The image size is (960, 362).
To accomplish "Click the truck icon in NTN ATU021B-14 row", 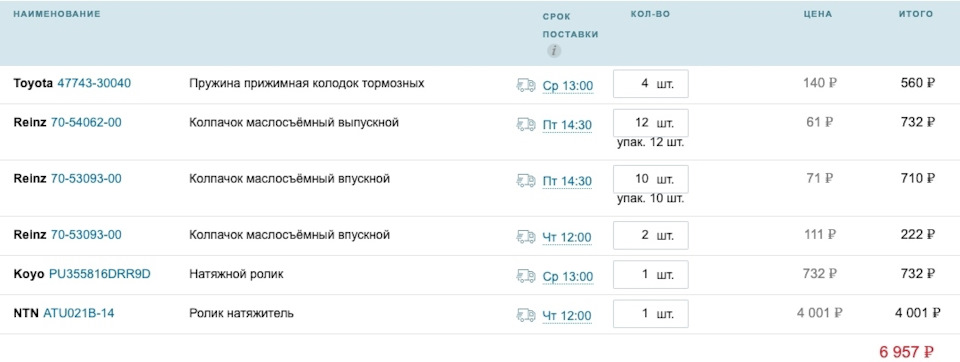I will [x=526, y=315].
